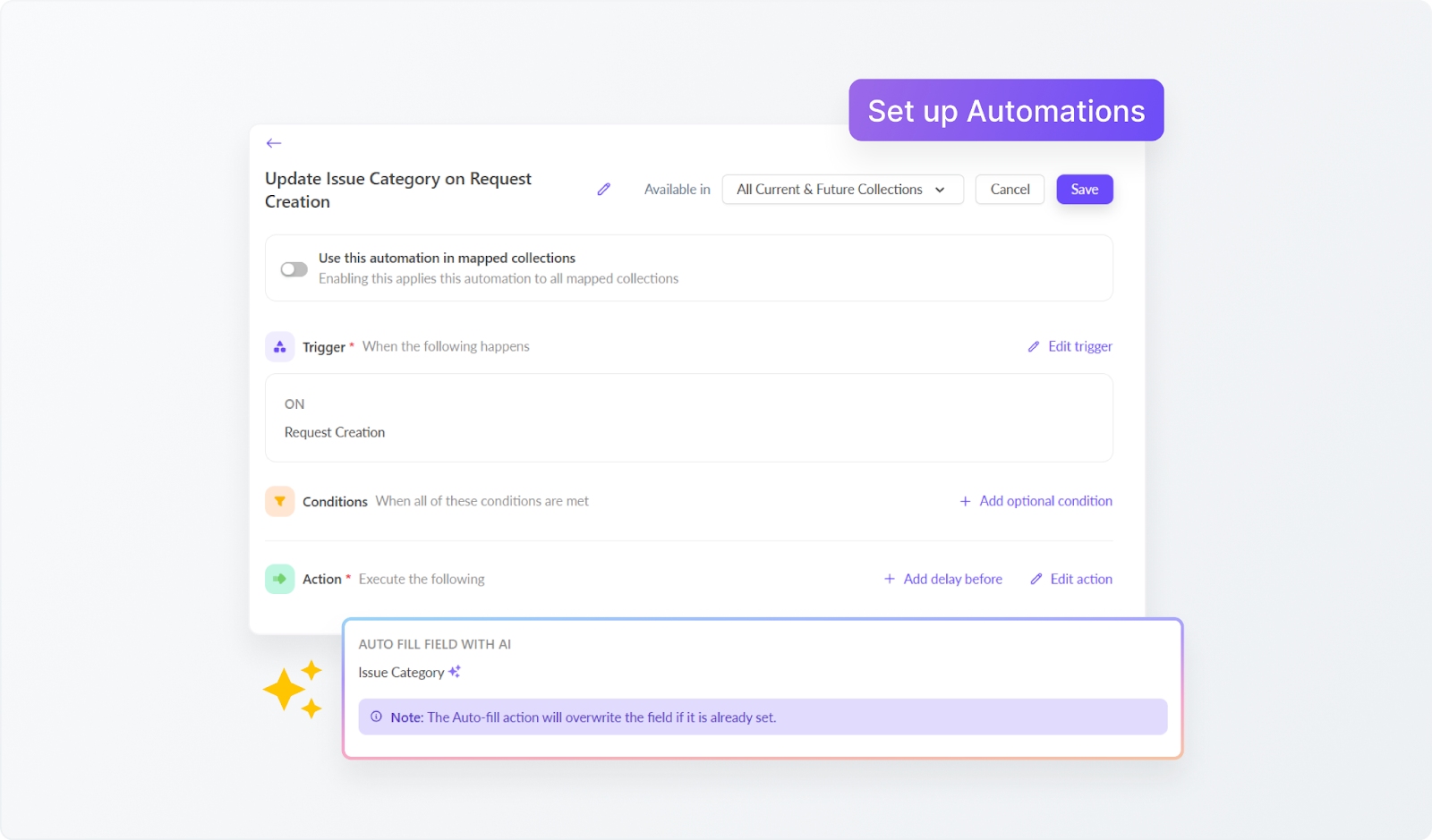
Task: Open the All Current & Future Collections dropdown
Action: tap(842, 190)
